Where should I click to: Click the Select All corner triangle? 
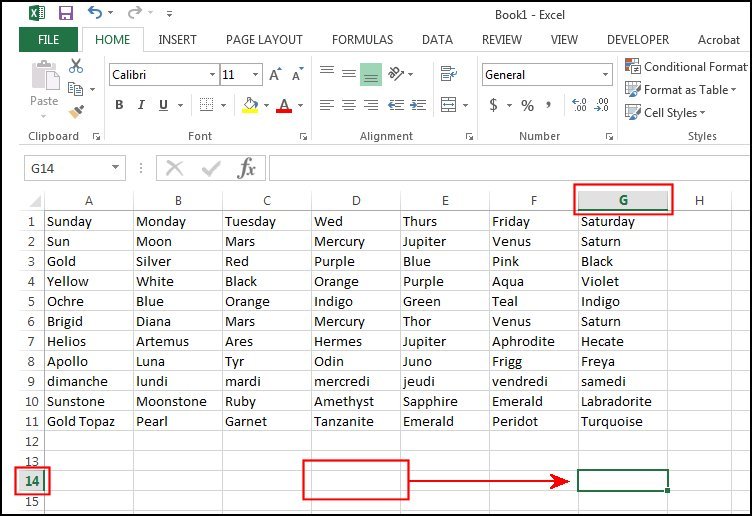(x=35, y=200)
